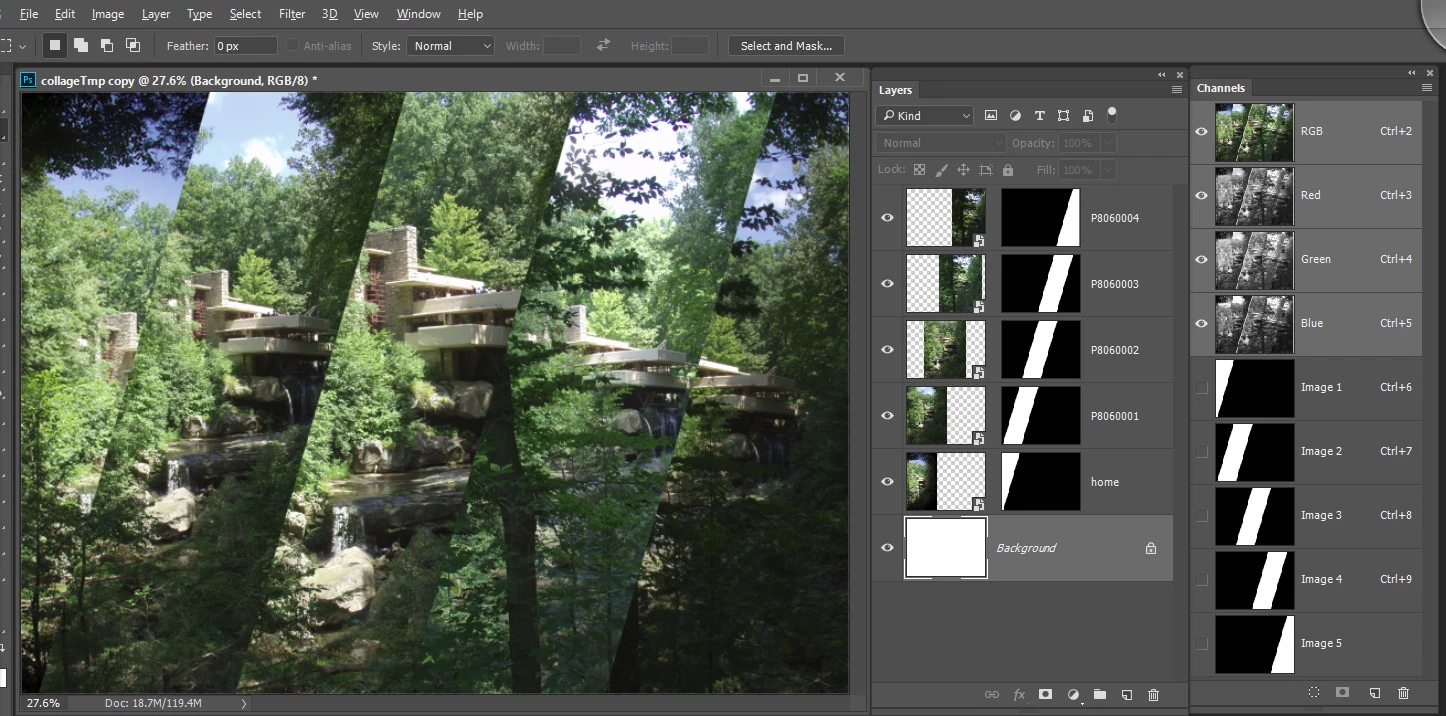1446x716 pixels.
Task: Collapse Channels panel double arrows
Action: [1412, 73]
